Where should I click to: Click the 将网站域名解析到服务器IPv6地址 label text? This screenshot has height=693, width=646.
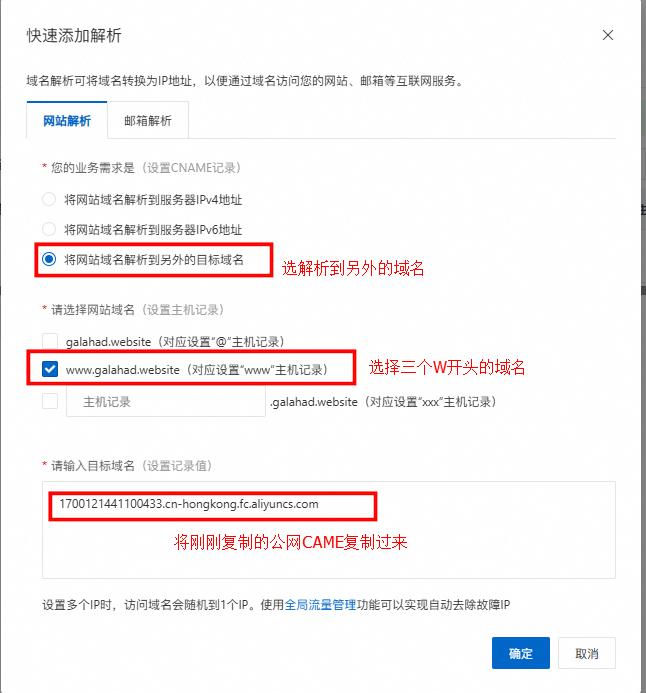[x=153, y=229]
